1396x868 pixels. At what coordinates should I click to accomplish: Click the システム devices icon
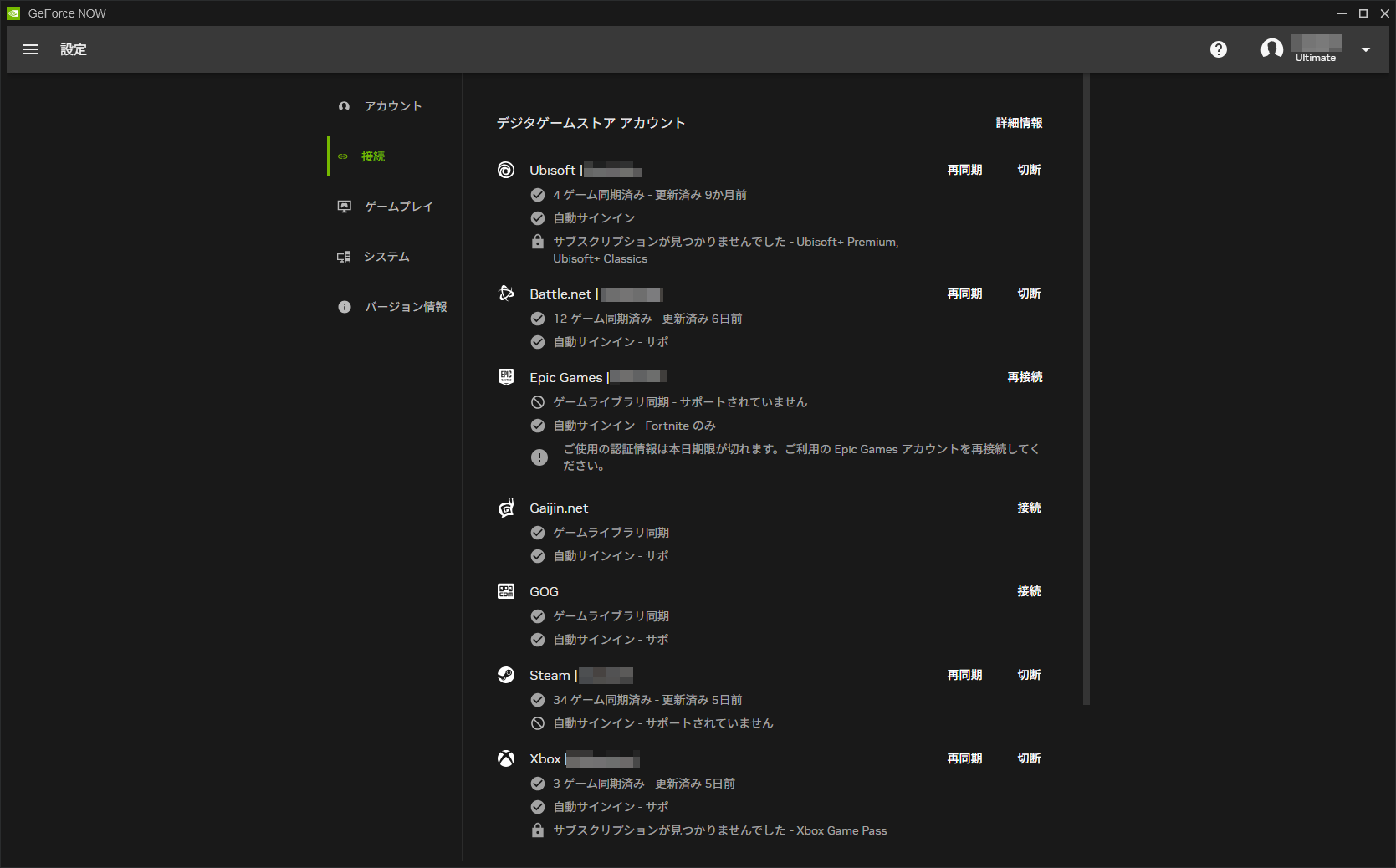point(344,257)
